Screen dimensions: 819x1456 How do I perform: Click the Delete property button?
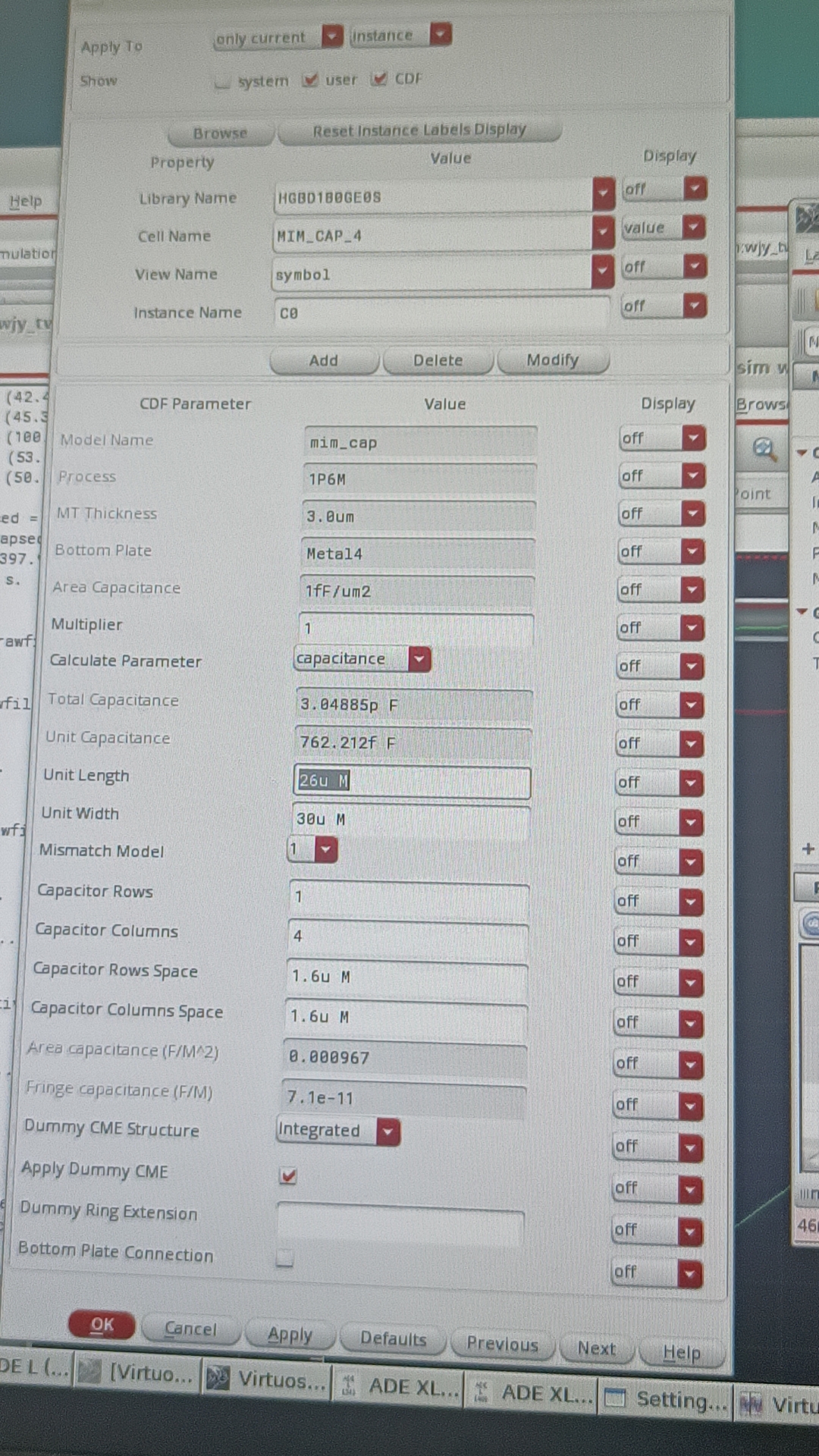(438, 360)
